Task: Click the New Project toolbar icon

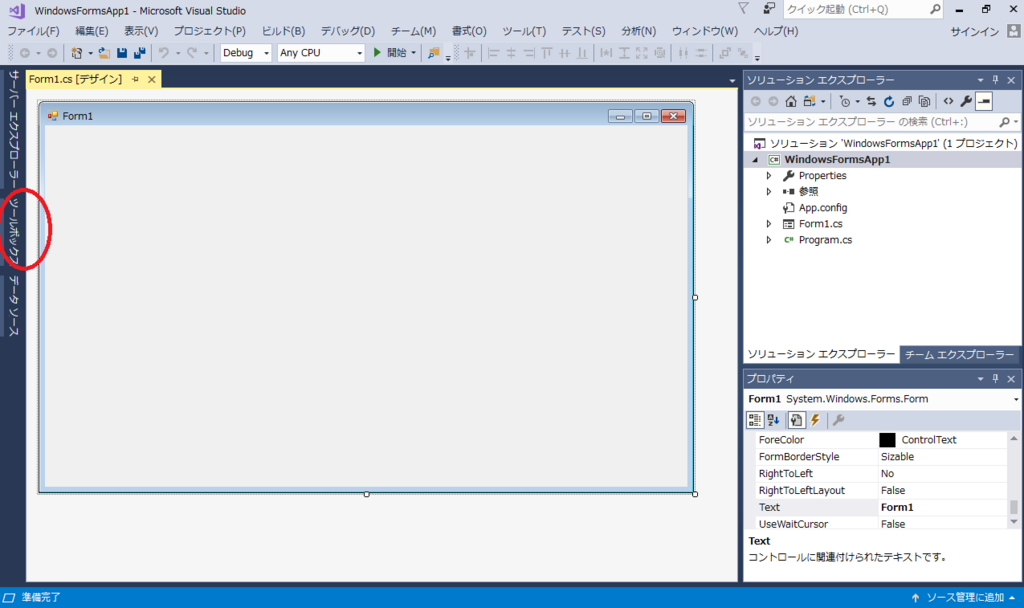Action: 77,53
